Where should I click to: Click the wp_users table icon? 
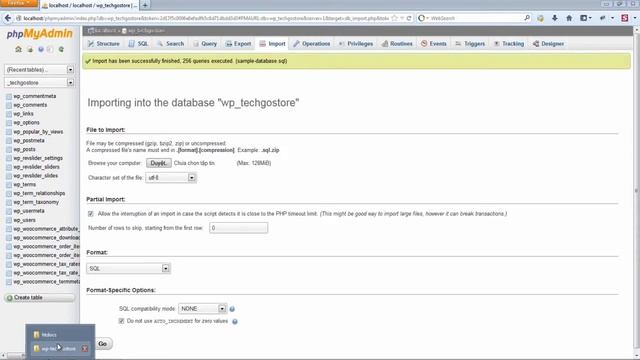click(9, 220)
